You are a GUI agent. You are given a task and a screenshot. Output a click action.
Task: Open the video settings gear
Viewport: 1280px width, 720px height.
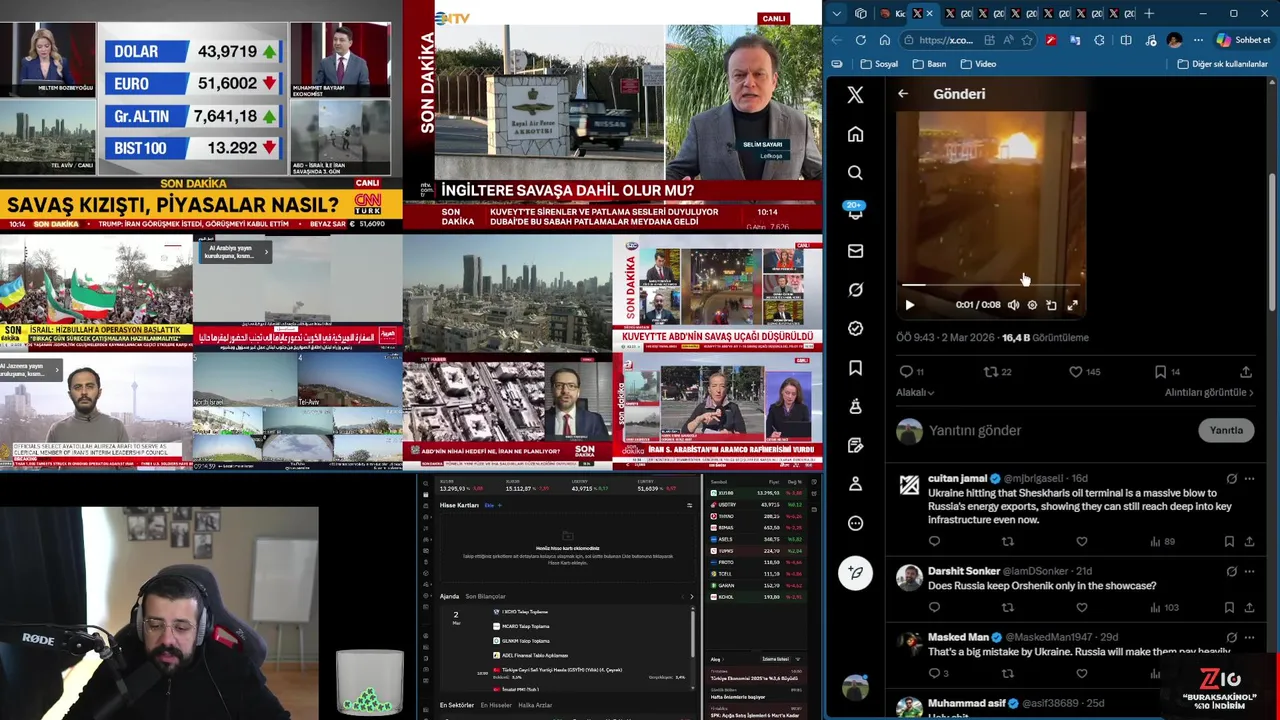coord(1032,305)
